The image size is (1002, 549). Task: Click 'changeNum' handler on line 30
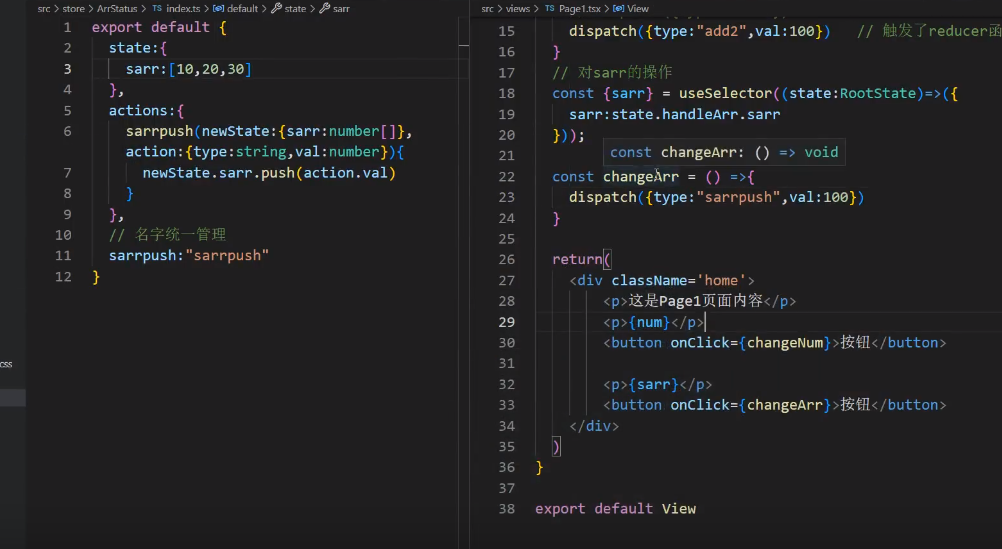[785, 343]
